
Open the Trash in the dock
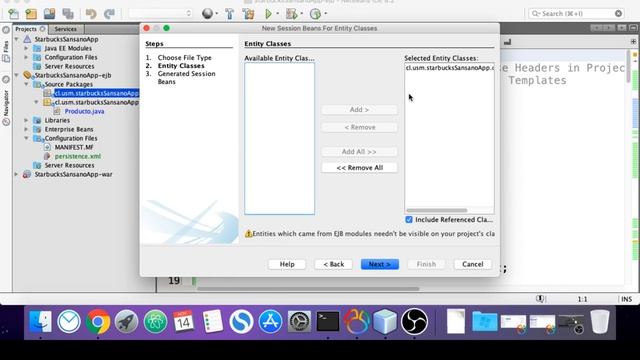tap(600, 322)
